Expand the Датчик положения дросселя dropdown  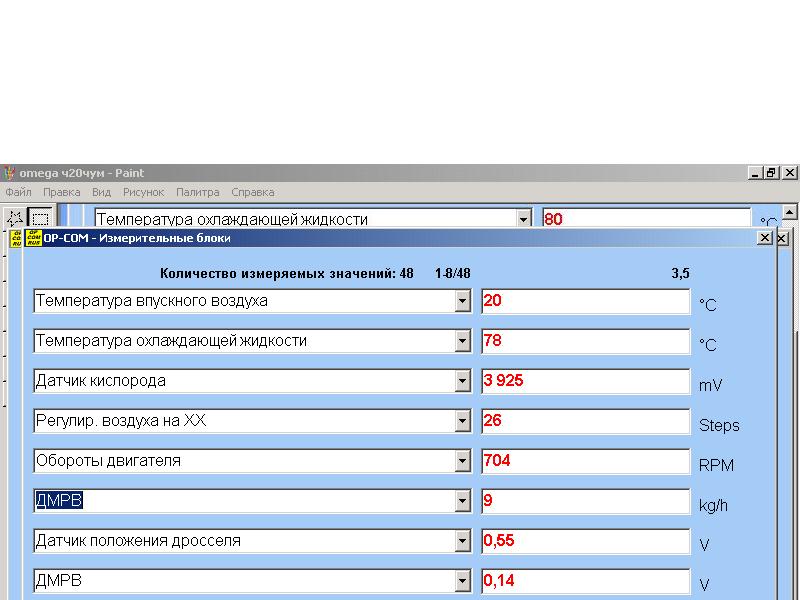click(x=462, y=541)
